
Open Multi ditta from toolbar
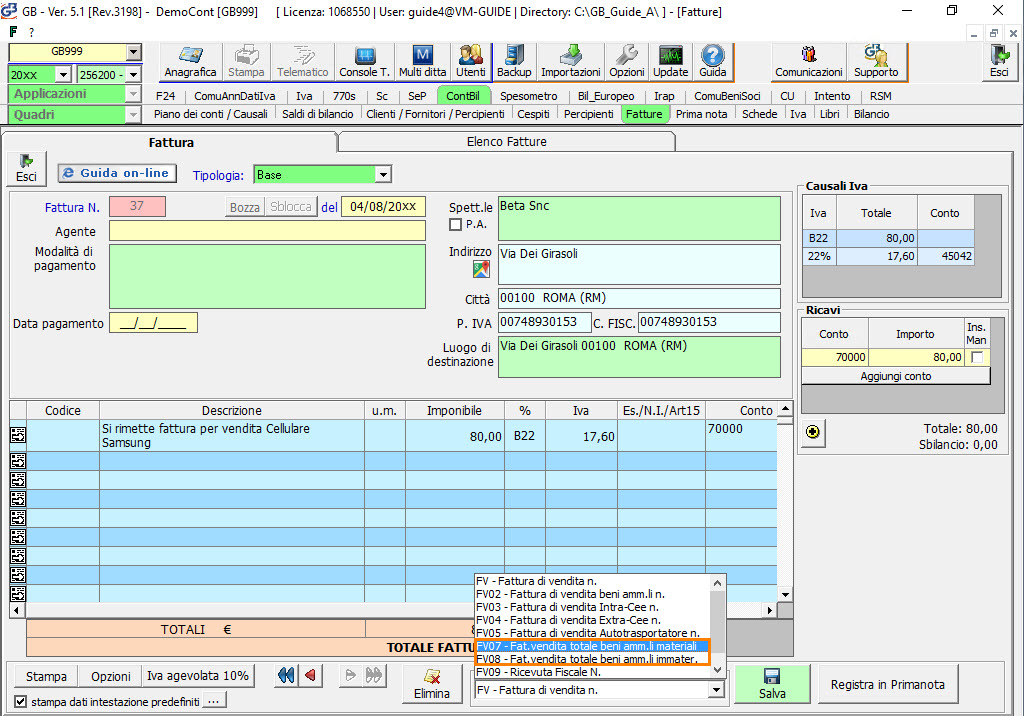click(422, 61)
